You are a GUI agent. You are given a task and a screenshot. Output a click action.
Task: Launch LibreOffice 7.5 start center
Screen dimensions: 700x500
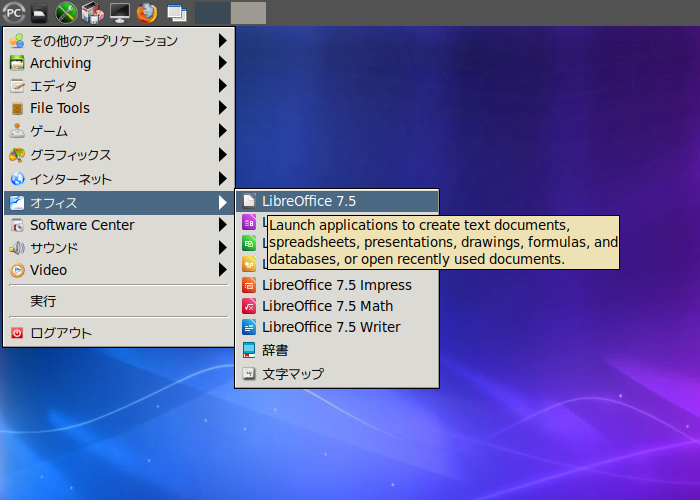click(x=337, y=201)
